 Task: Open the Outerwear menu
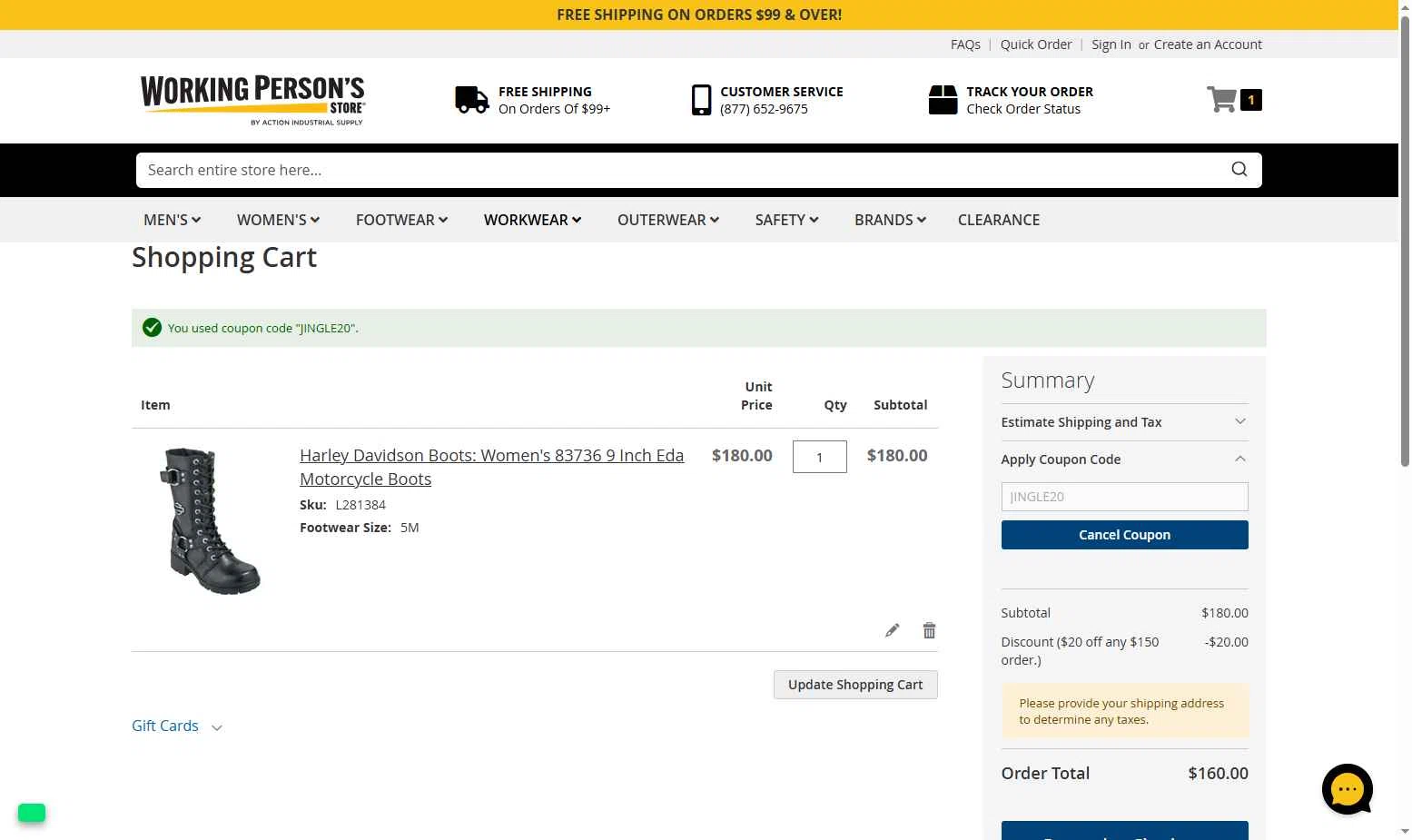coord(668,220)
